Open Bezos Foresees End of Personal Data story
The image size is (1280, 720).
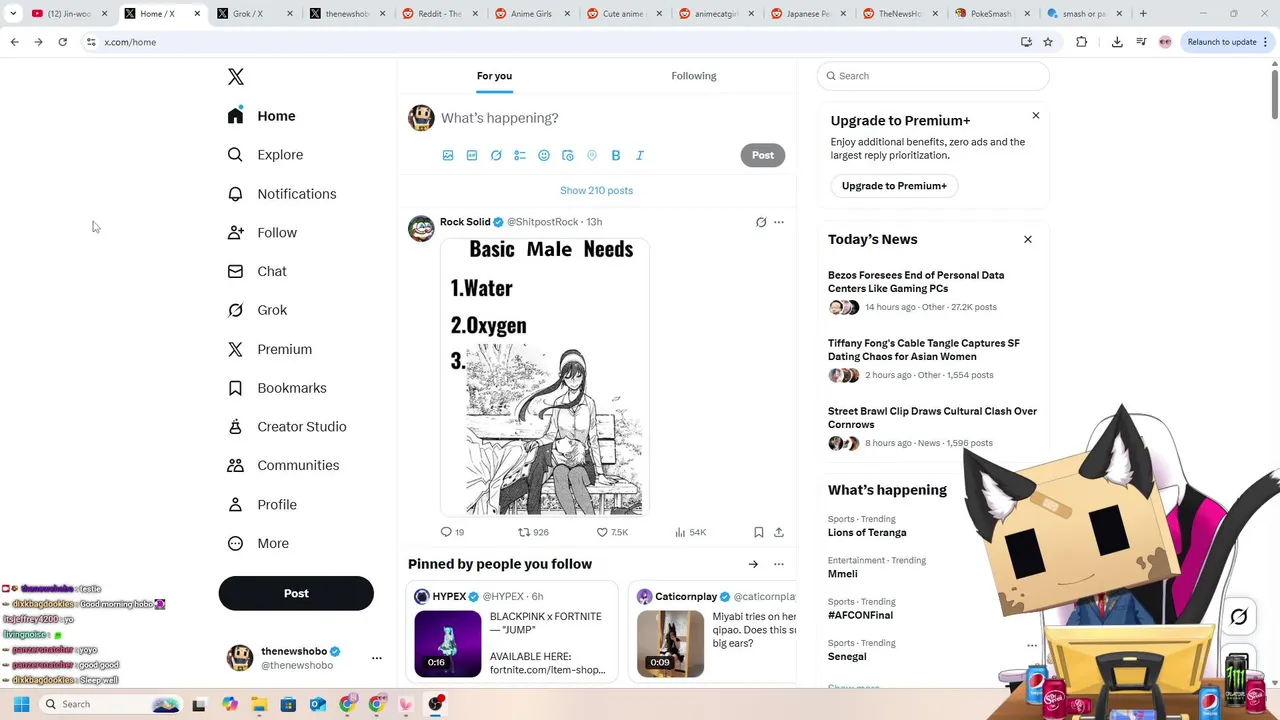point(916,282)
